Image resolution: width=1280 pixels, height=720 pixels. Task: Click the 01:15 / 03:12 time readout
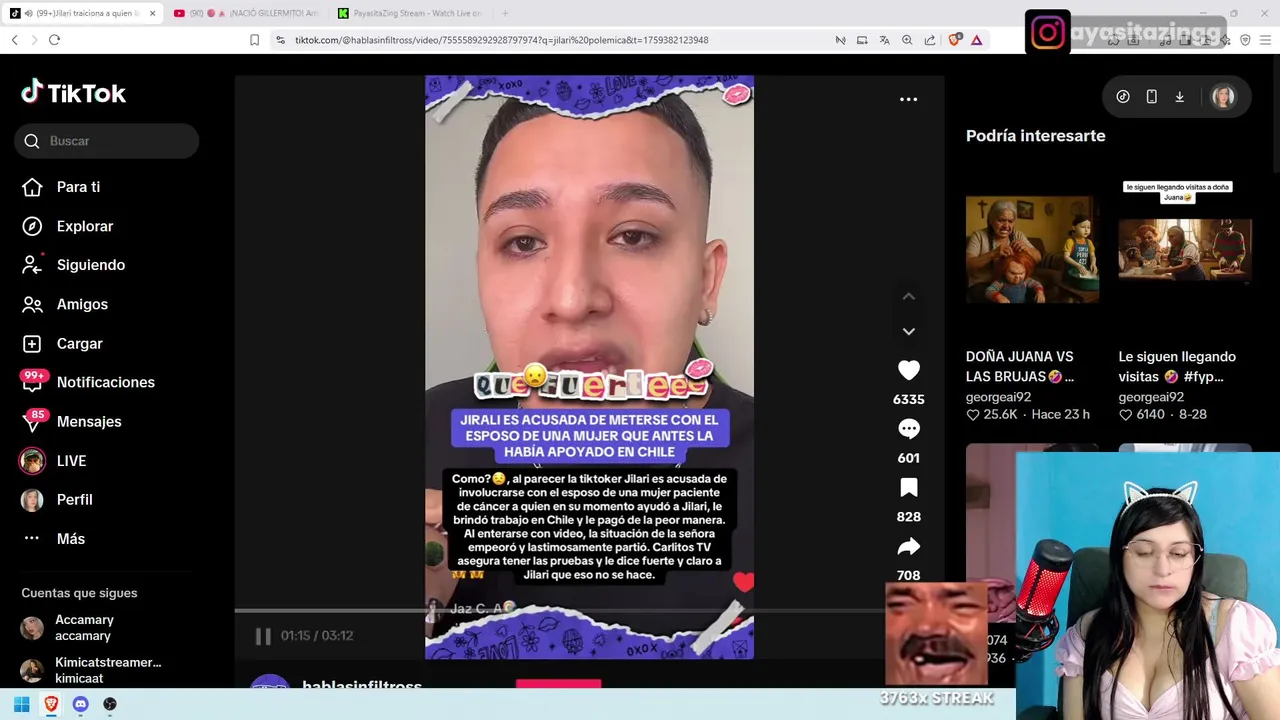317,636
